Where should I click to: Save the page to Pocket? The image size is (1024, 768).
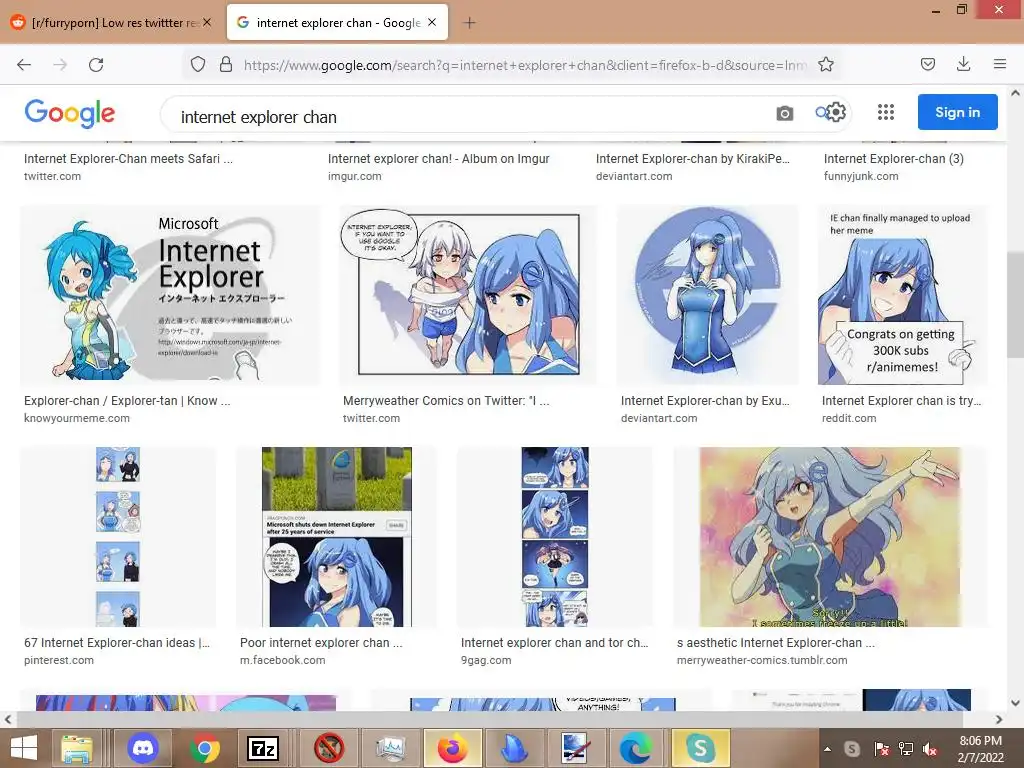[x=927, y=64]
